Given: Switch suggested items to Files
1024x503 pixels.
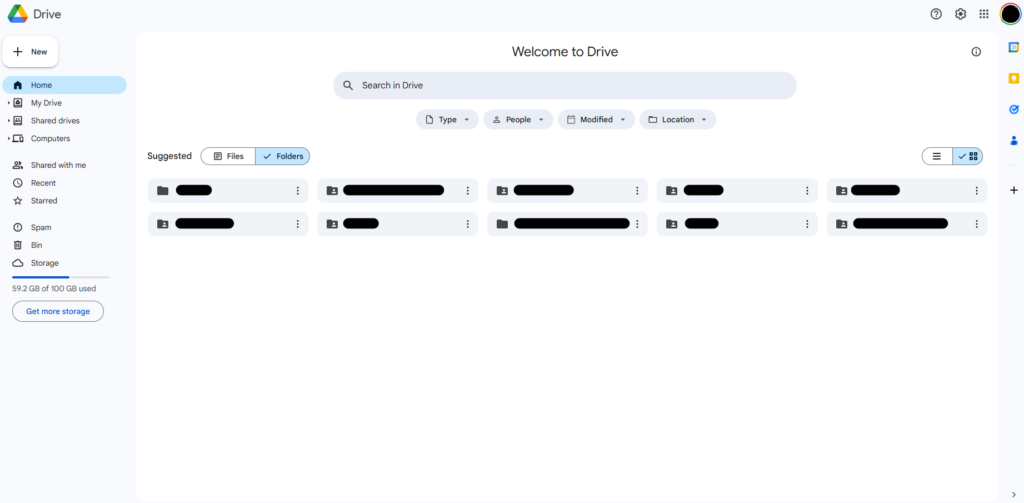Looking at the screenshot, I should tap(228, 156).
